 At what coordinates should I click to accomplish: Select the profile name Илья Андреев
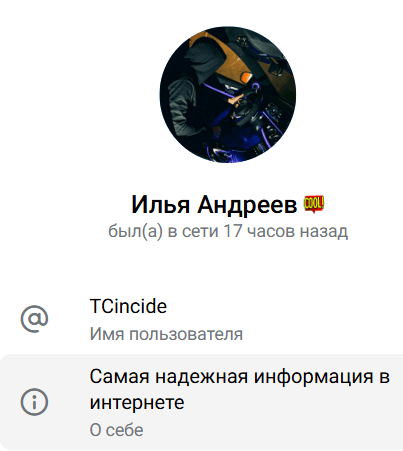214,205
